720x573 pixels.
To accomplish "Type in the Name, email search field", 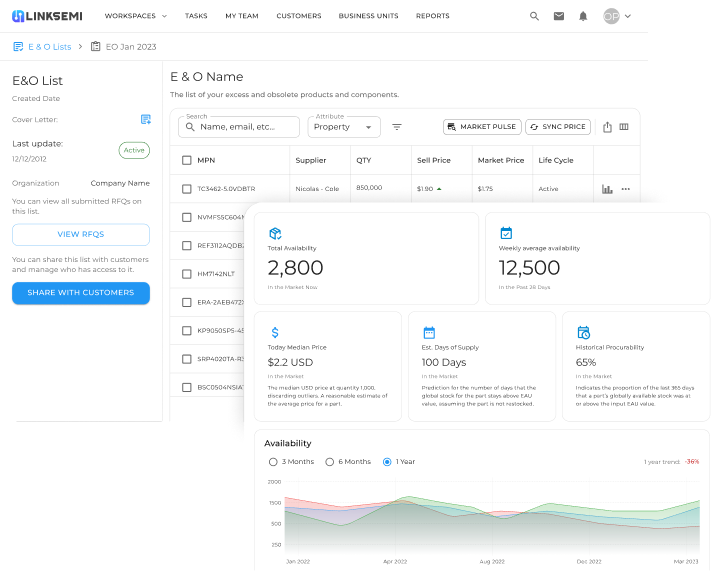I will (247, 127).
